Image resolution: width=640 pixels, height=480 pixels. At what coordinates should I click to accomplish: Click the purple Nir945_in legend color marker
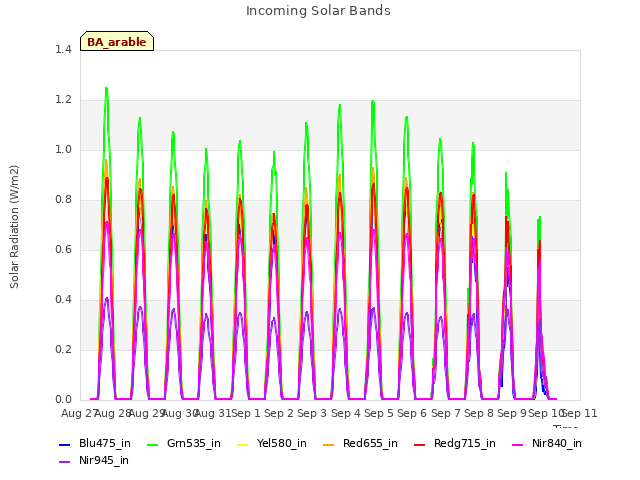[x=64, y=462]
